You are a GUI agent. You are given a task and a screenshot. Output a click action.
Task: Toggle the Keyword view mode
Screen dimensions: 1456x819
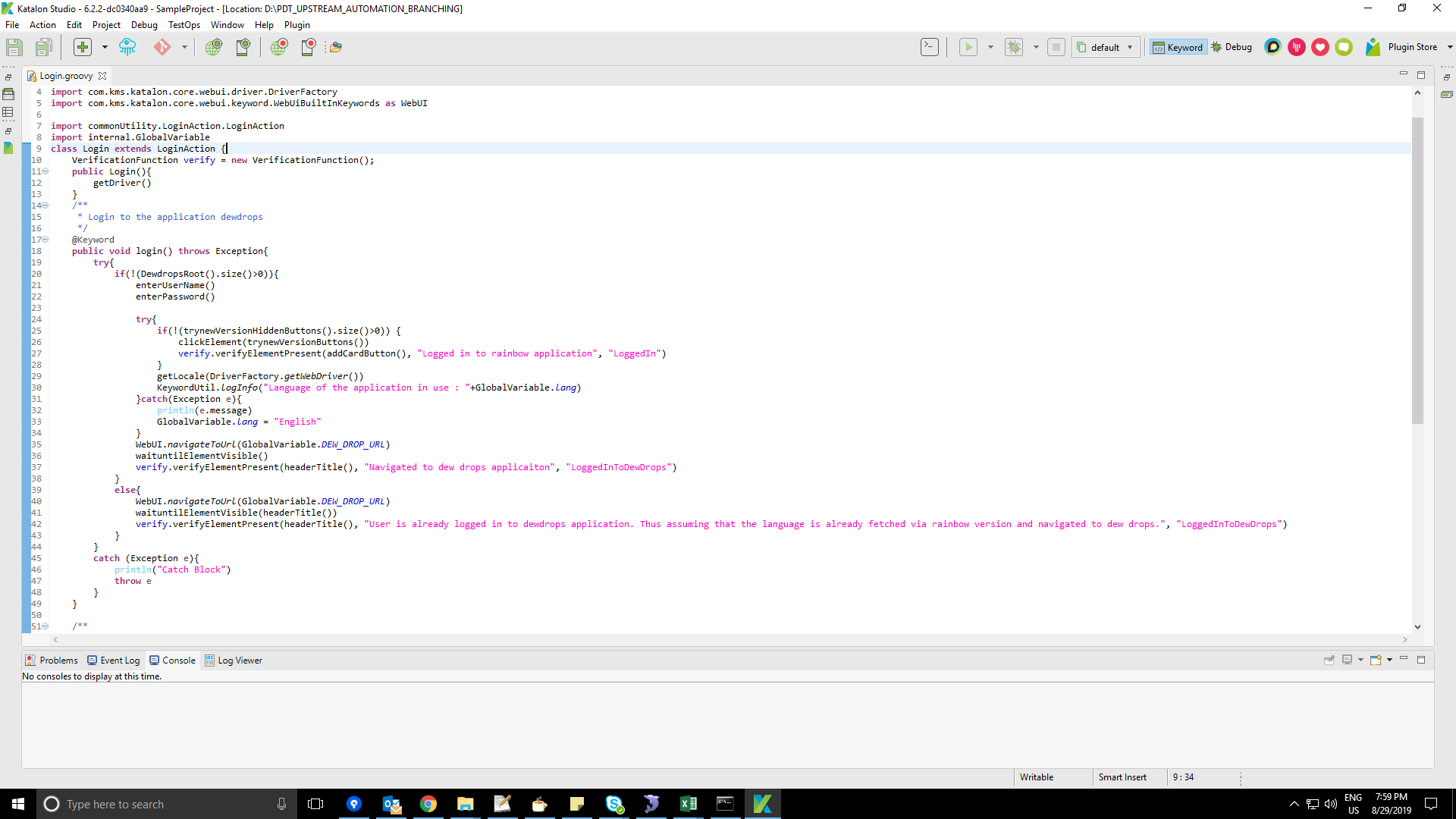point(1177,46)
